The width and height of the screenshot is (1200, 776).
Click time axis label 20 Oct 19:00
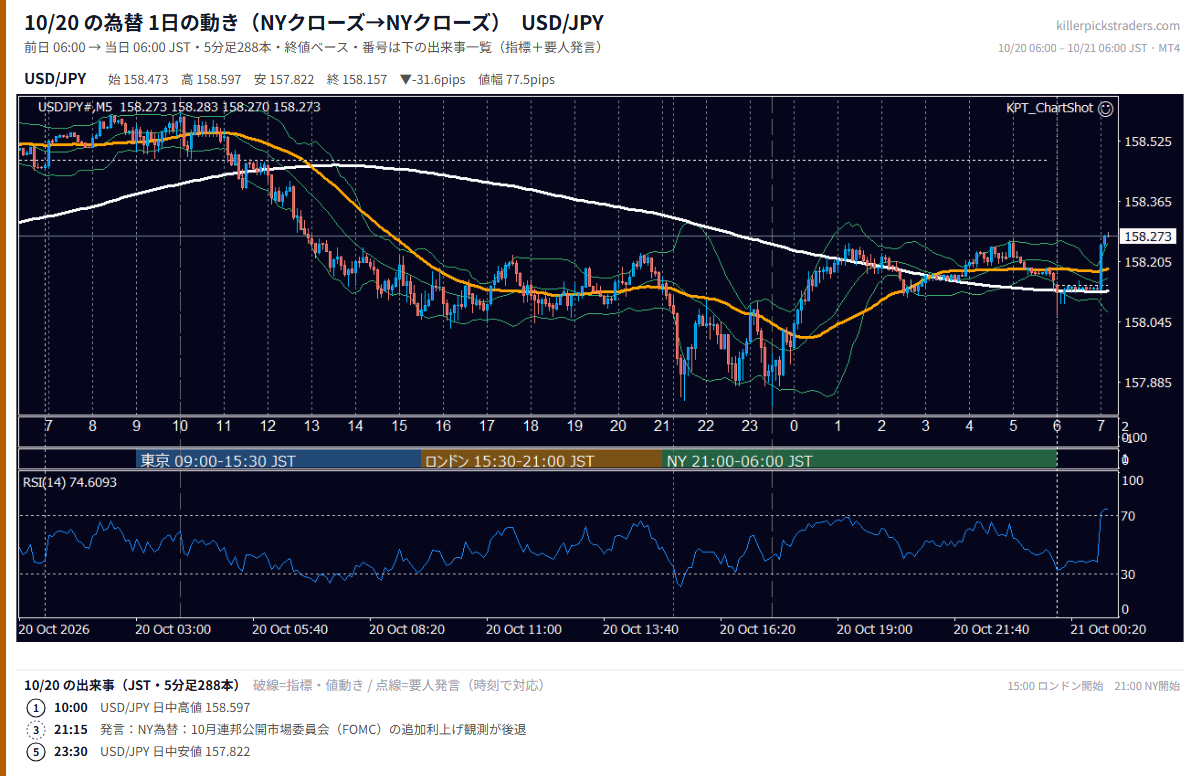pyautogui.click(x=875, y=630)
